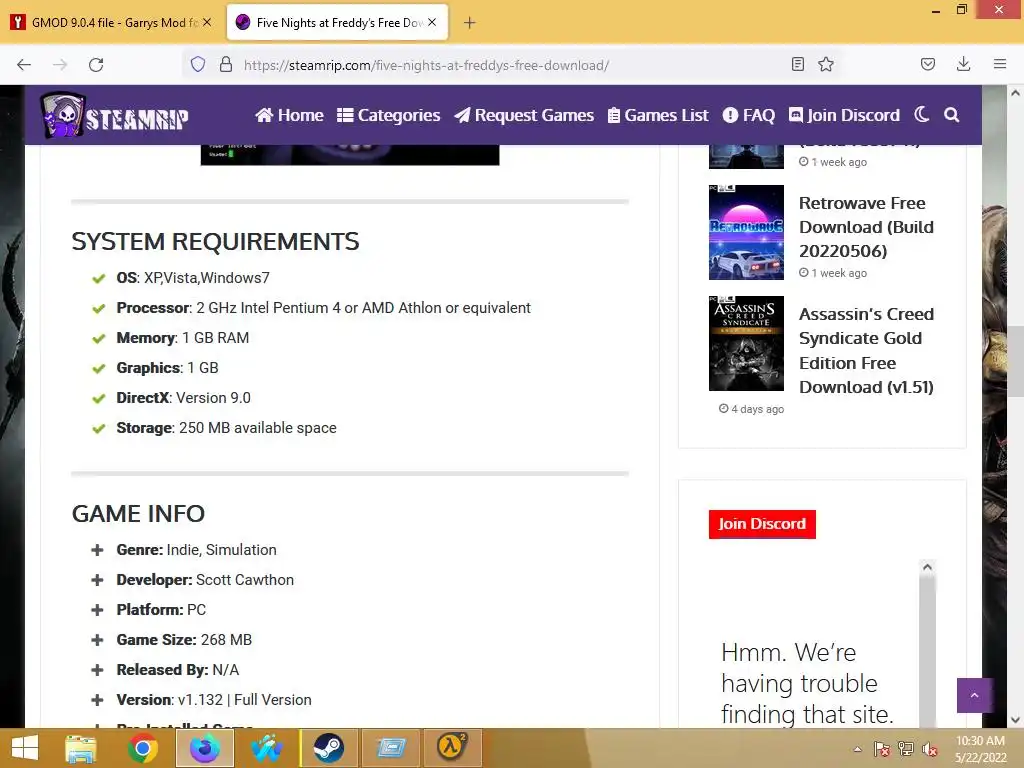Close the Five Nights at Freddy's tab

(x=432, y=22)
